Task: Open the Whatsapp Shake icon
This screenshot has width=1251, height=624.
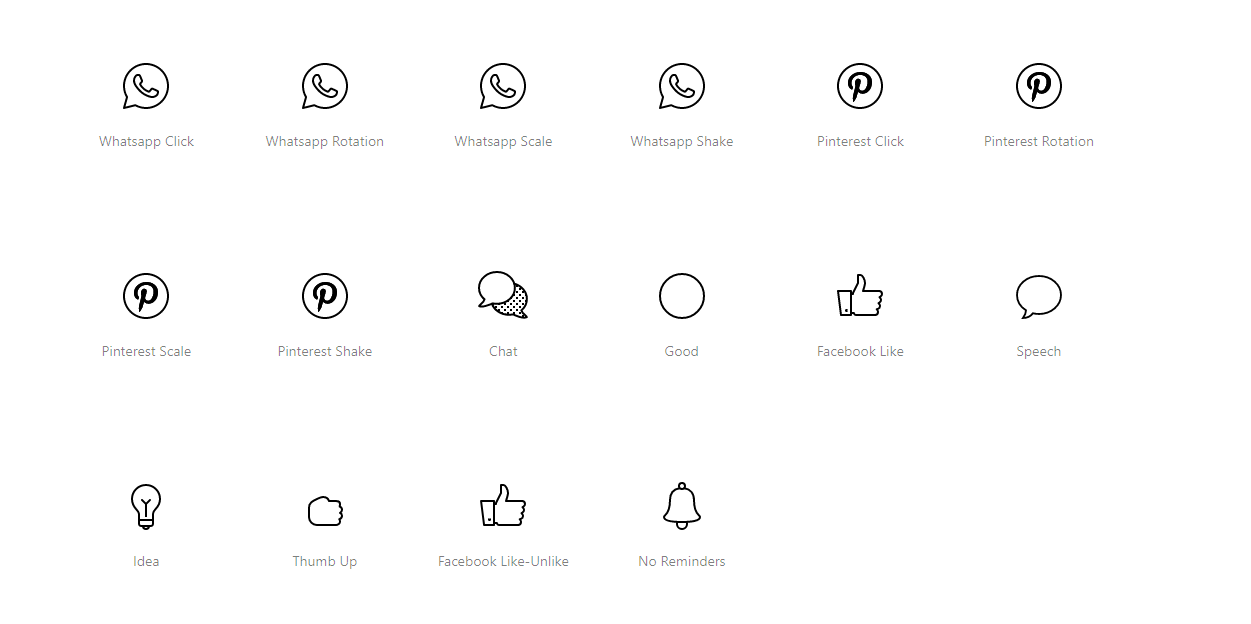Action: click(x=682, y=86)
